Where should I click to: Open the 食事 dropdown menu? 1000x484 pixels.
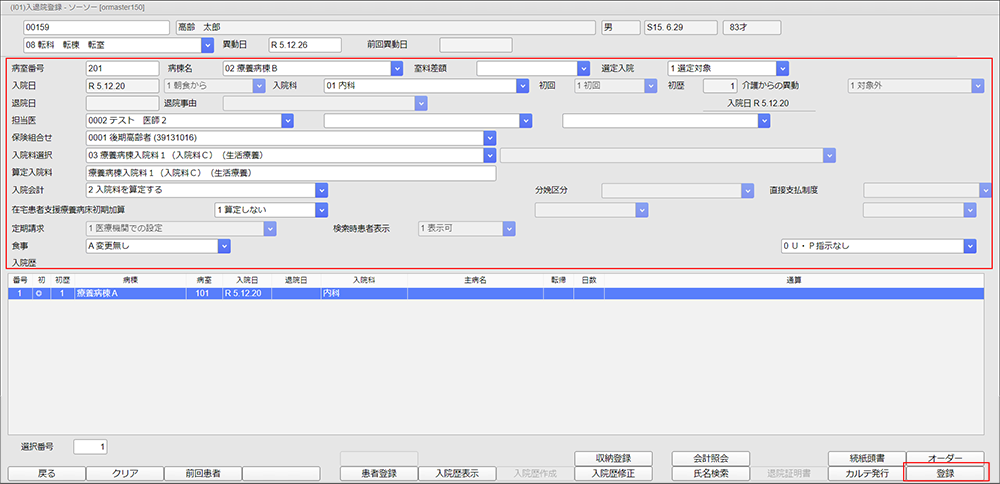pyautogui.click(x=224, y=246)
